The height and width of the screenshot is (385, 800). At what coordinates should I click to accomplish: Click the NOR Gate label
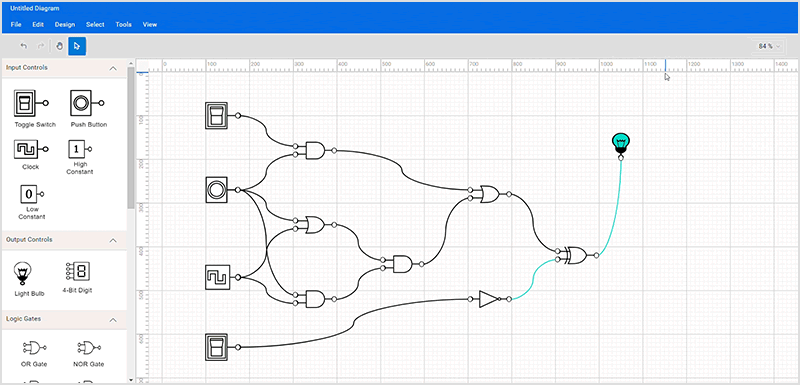[89, 364]
